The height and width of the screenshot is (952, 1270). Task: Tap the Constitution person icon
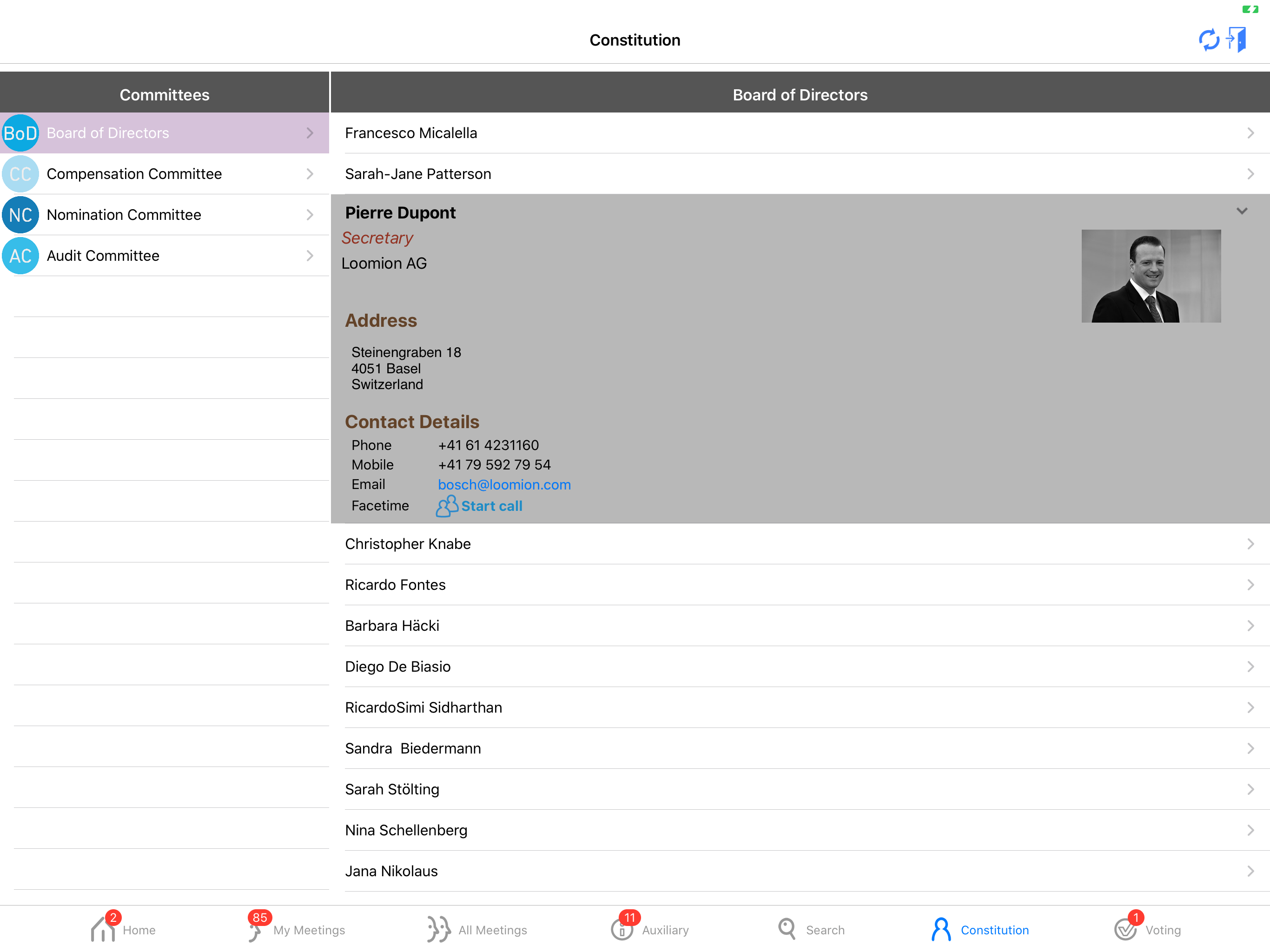click(941, 929)
